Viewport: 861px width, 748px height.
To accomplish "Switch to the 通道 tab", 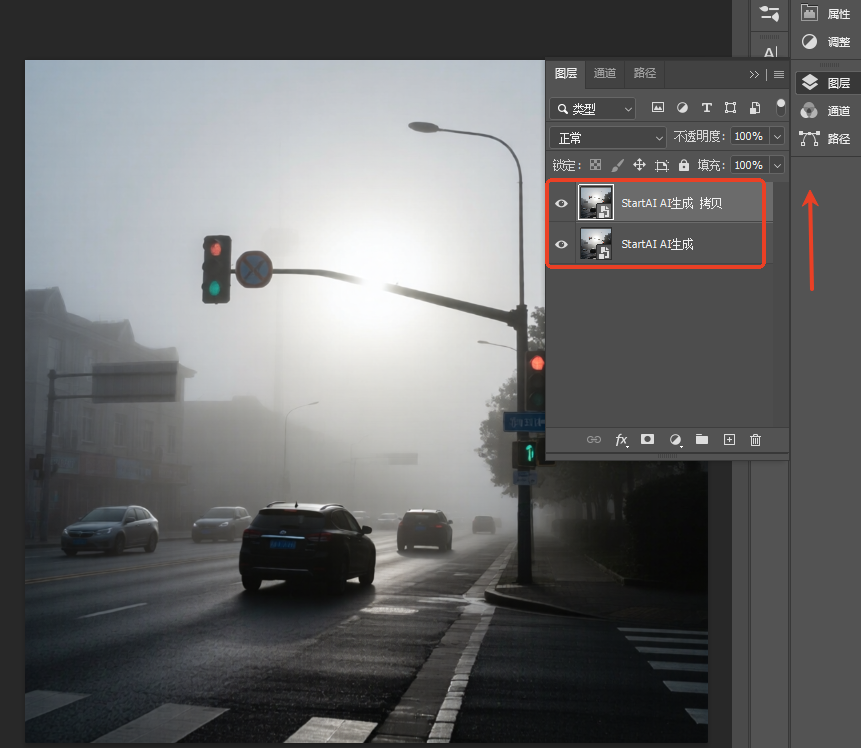I will 605,74.
